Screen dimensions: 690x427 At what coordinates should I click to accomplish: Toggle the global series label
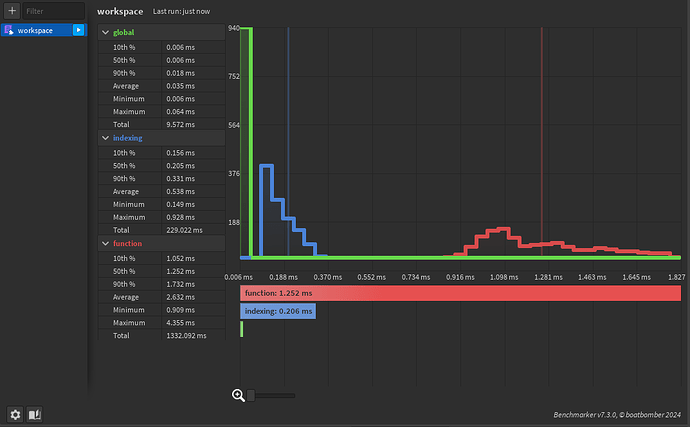(124, 32)
